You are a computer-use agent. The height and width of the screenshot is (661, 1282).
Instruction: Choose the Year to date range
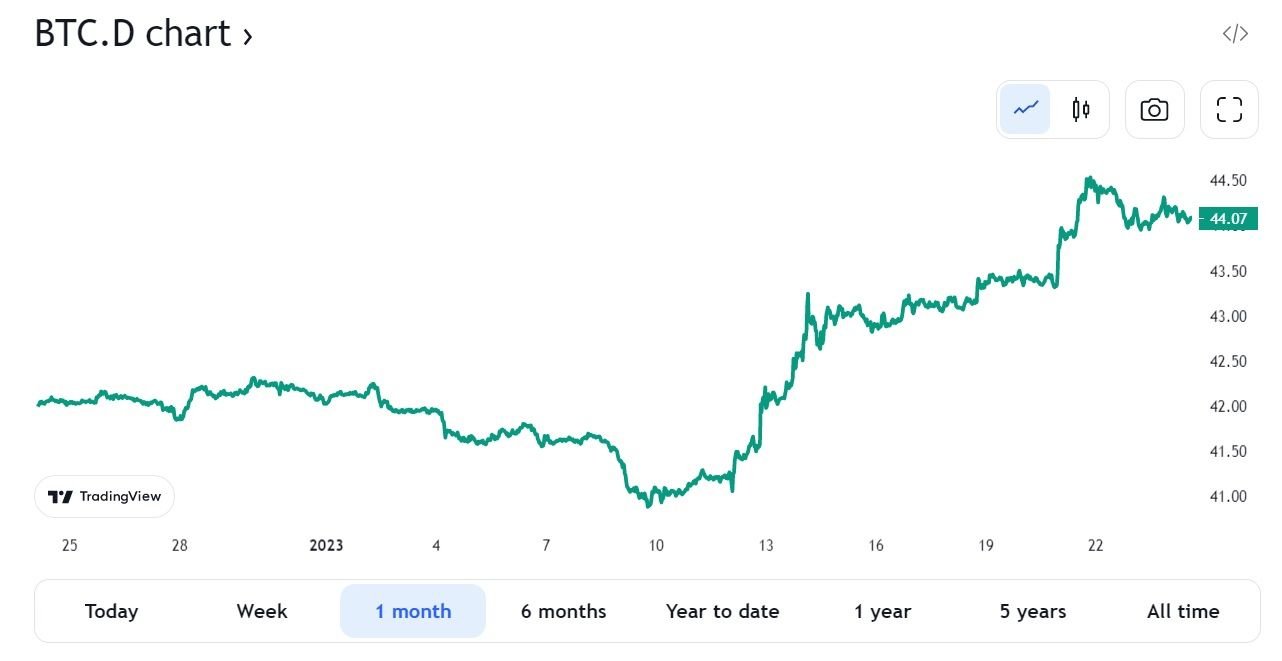pos(722,611)
